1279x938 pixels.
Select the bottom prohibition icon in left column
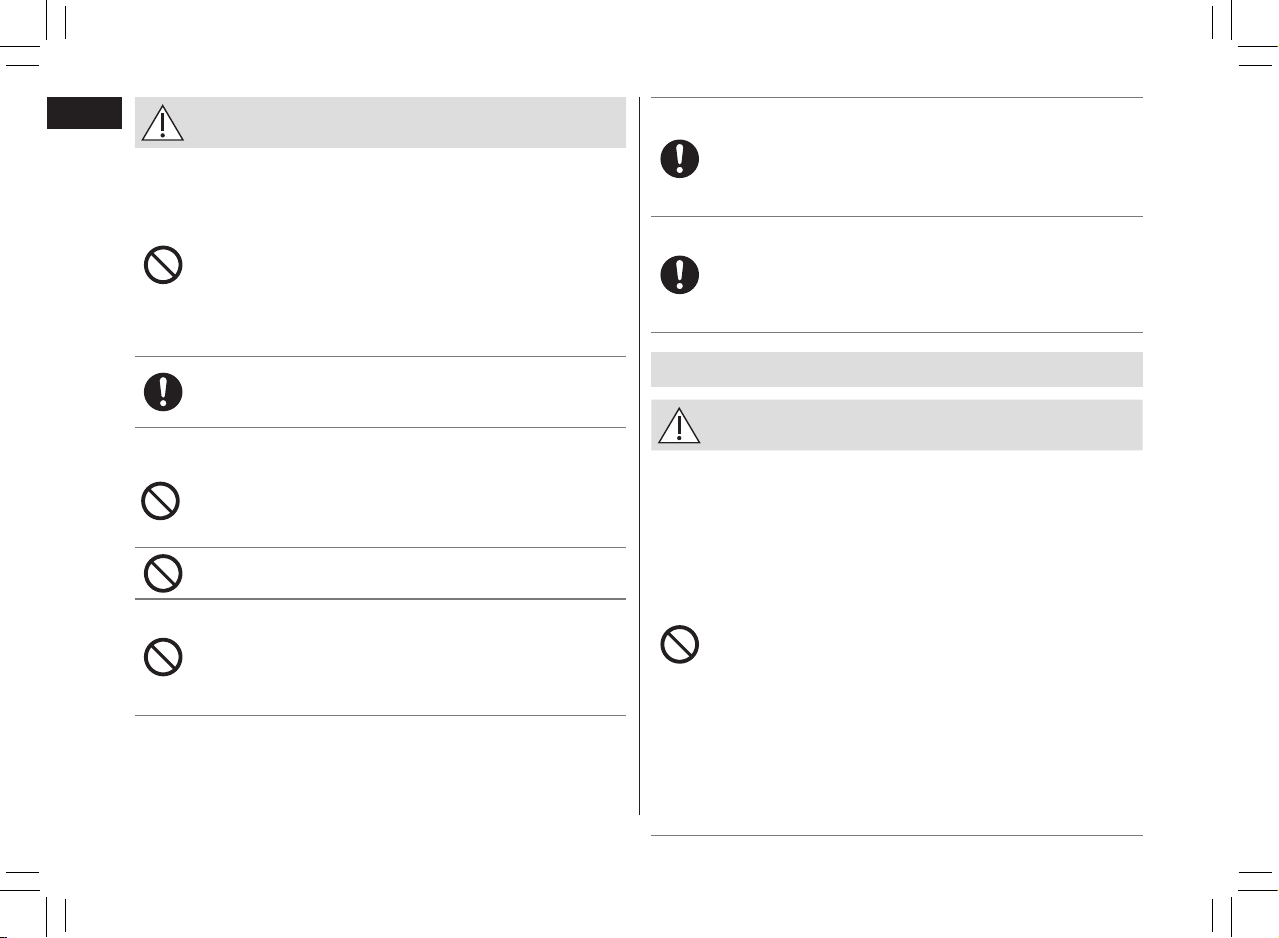tap(162, 657)
